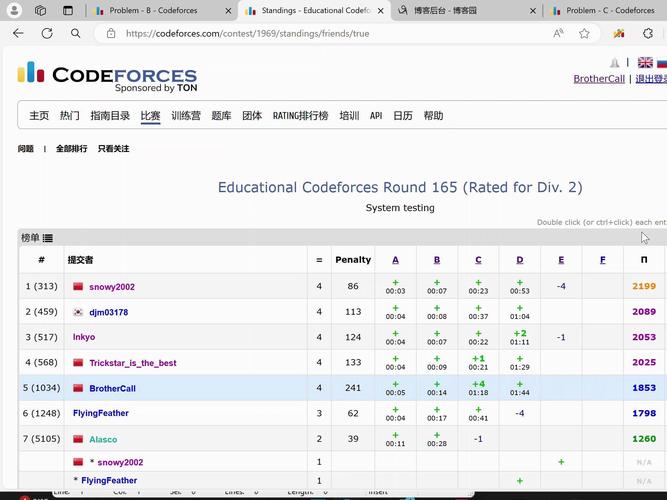Image resolution: width=667 pixels, height=500 pixels.
Task: Reload the page with refresh icon
Action: point(47,33)
